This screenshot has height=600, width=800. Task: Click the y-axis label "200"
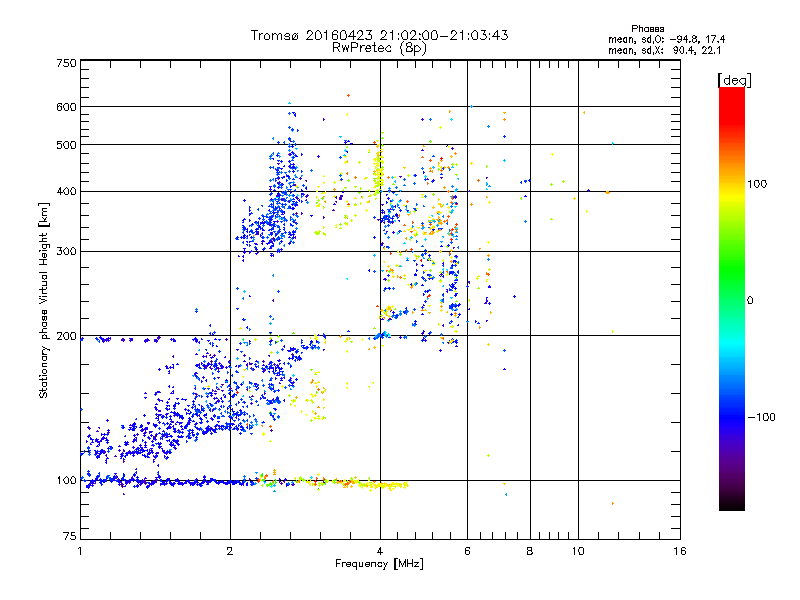tap(66, 336)
